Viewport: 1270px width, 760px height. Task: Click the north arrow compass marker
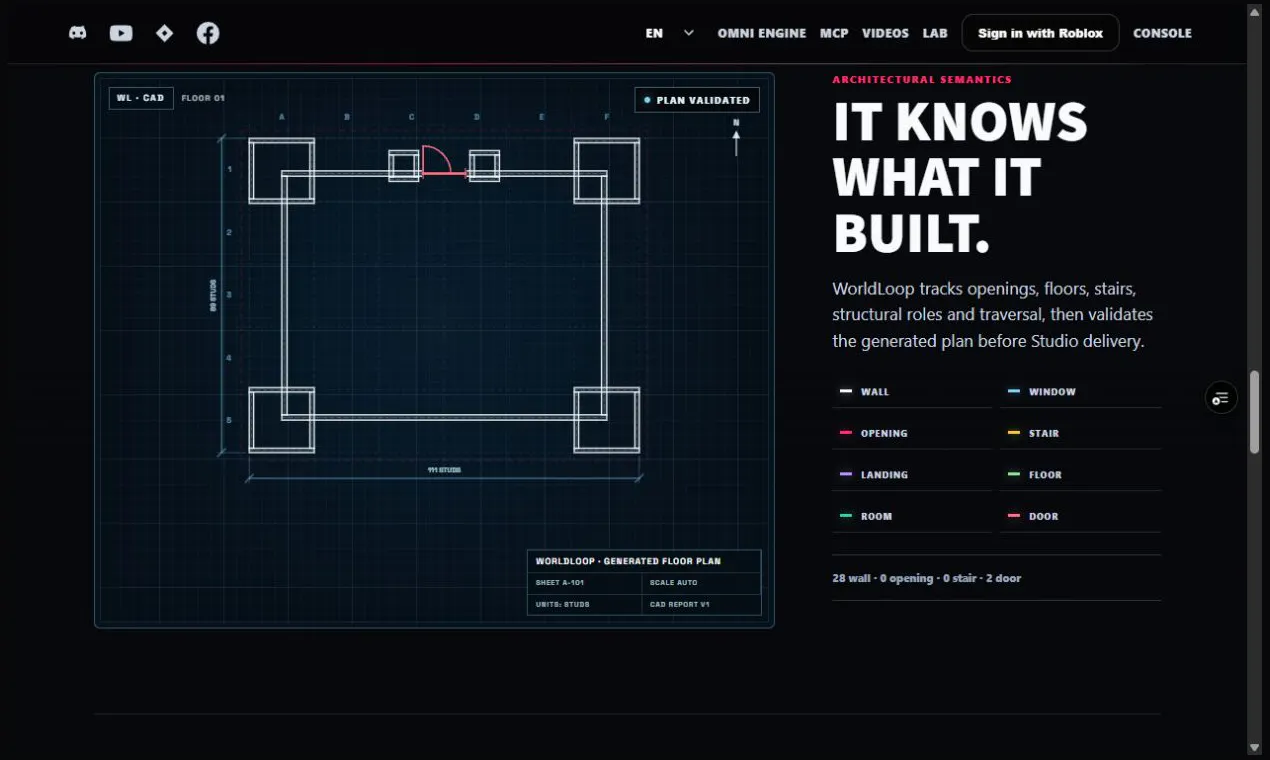click(736, 138)
